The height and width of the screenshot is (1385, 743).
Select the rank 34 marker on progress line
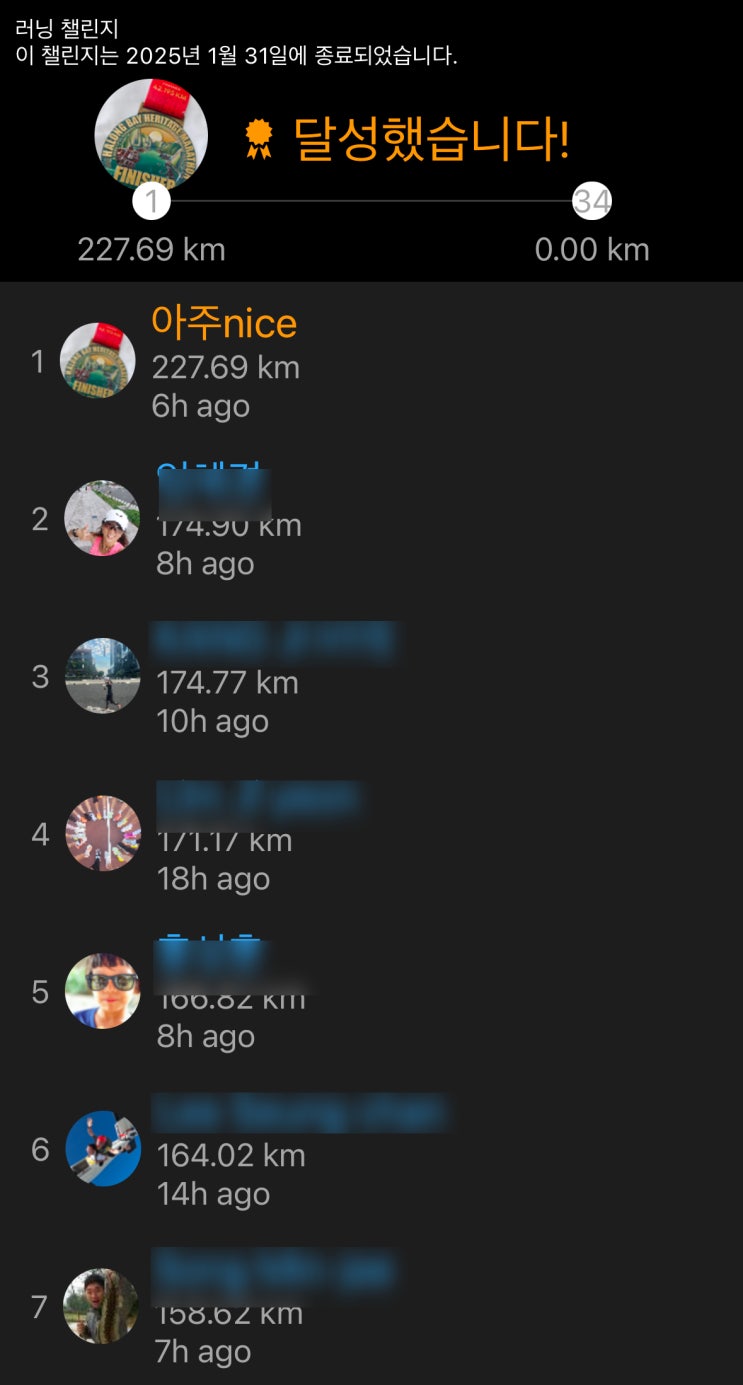(591, 202)
